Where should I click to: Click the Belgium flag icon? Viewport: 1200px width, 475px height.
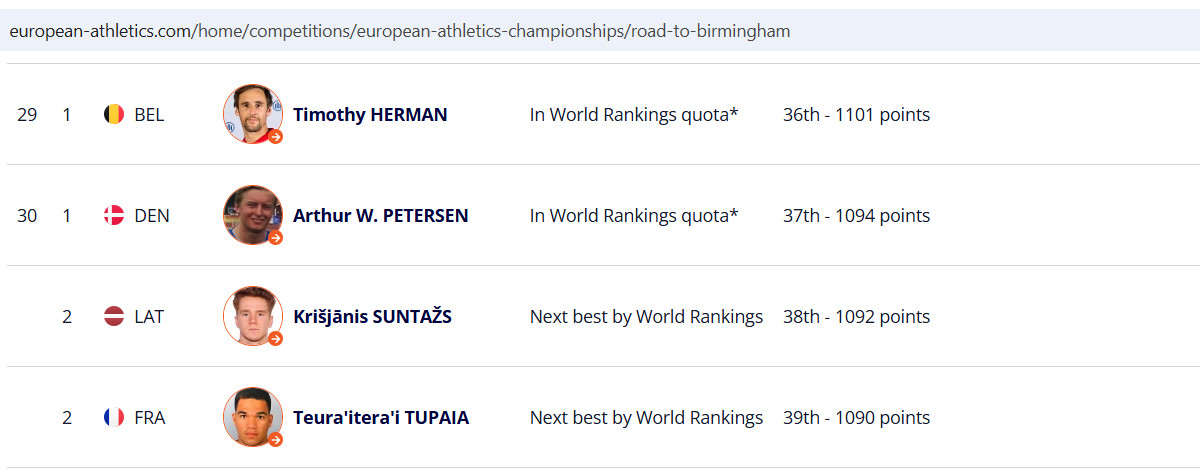114,115
